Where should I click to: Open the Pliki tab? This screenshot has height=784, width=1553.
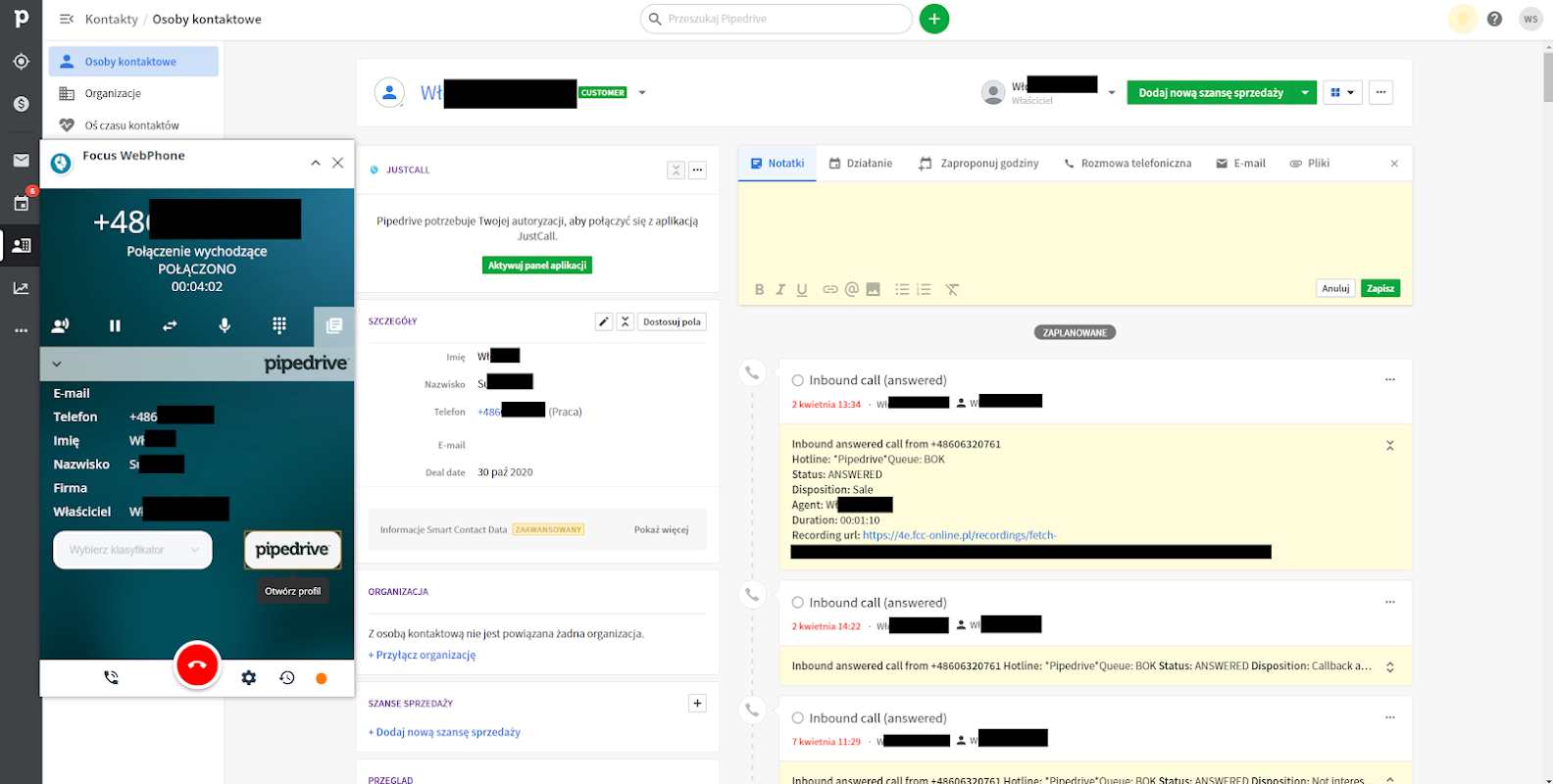pyautogui.click(x=1309, y=164)
